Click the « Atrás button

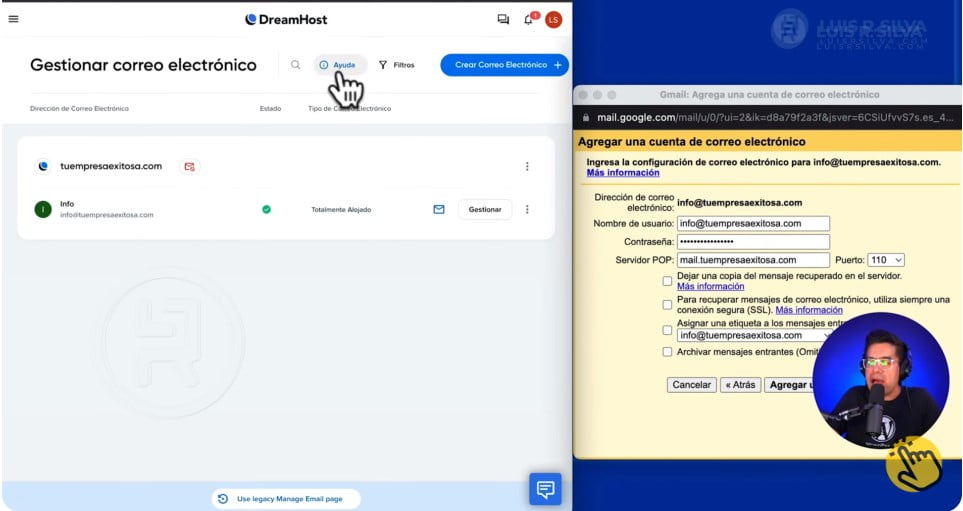coord(740,385)
